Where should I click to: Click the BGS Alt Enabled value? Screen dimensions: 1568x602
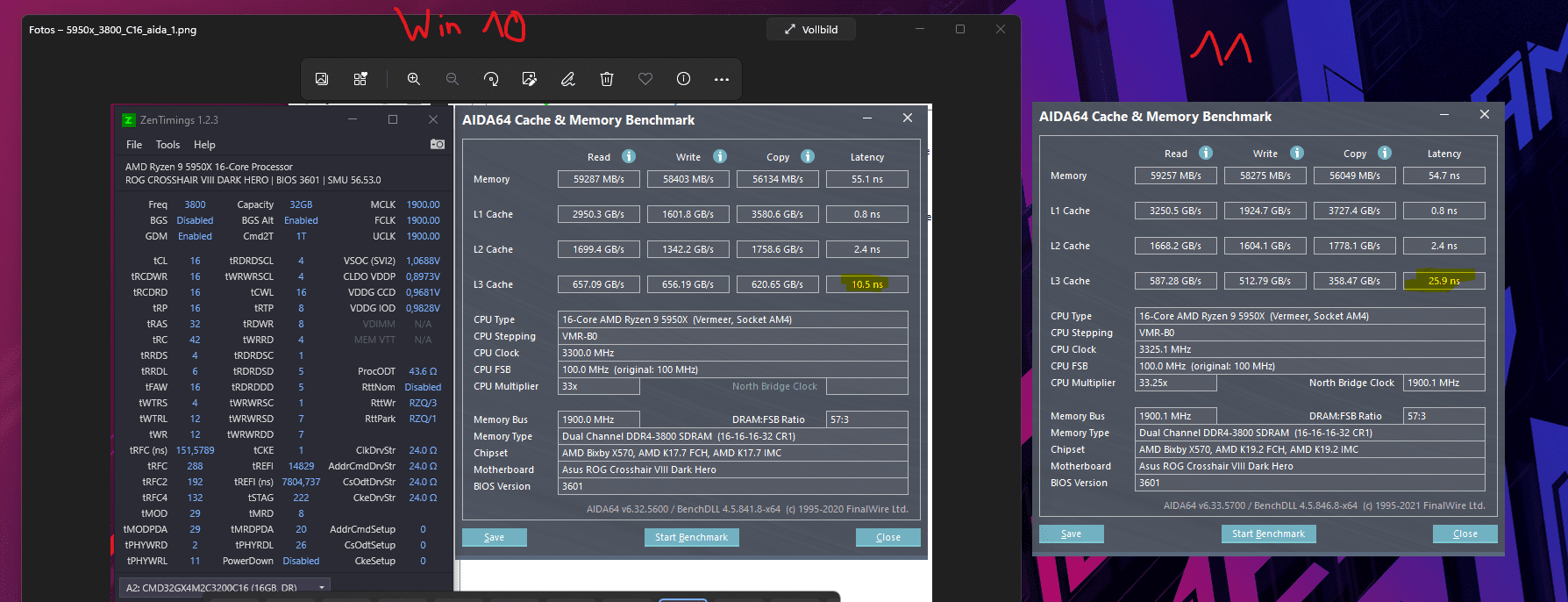click(301, 220)
